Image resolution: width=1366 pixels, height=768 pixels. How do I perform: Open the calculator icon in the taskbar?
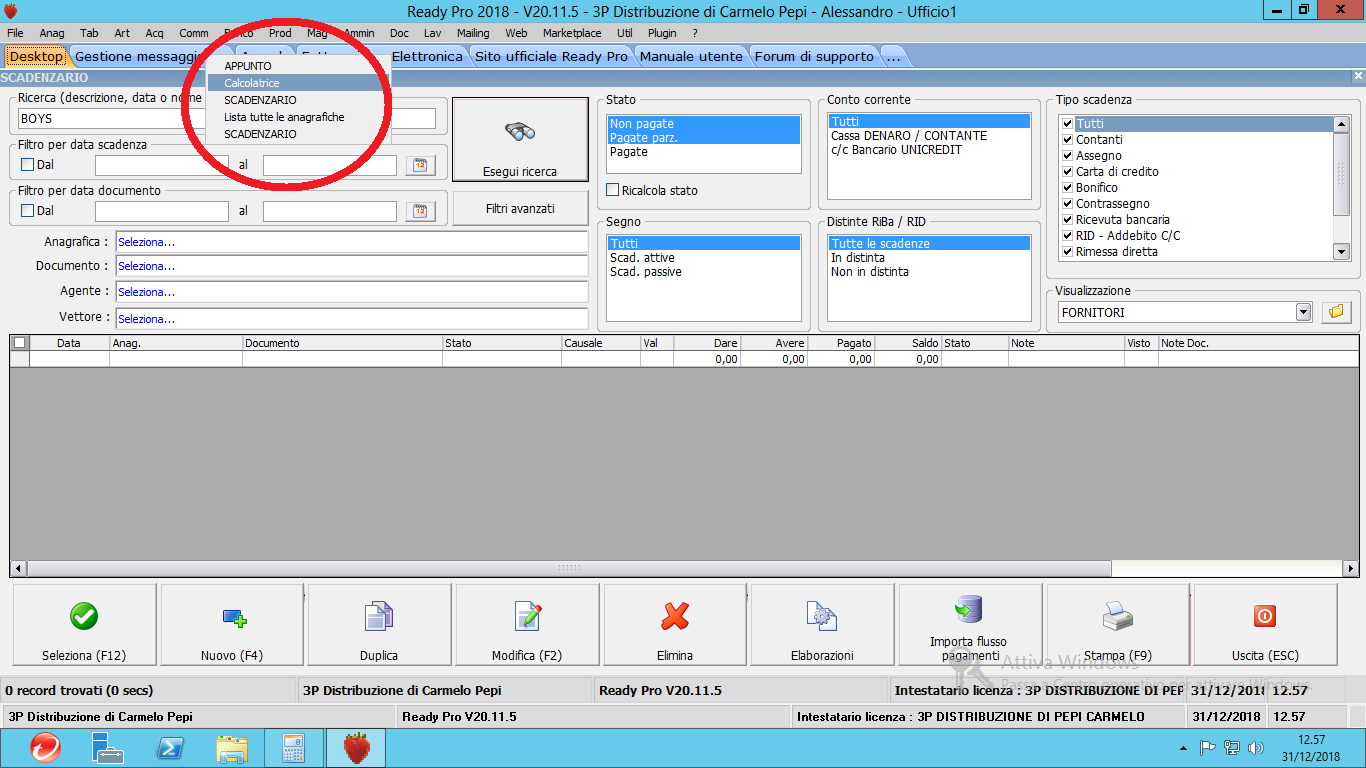coord(294,748)
